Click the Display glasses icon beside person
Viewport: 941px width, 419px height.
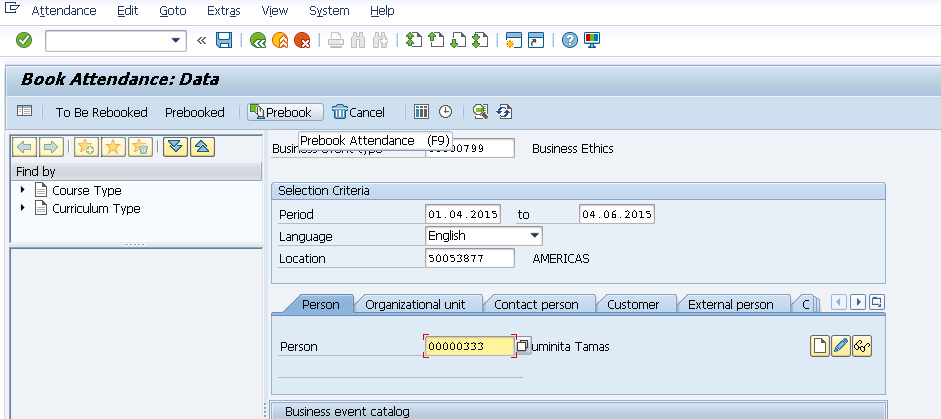862,346
